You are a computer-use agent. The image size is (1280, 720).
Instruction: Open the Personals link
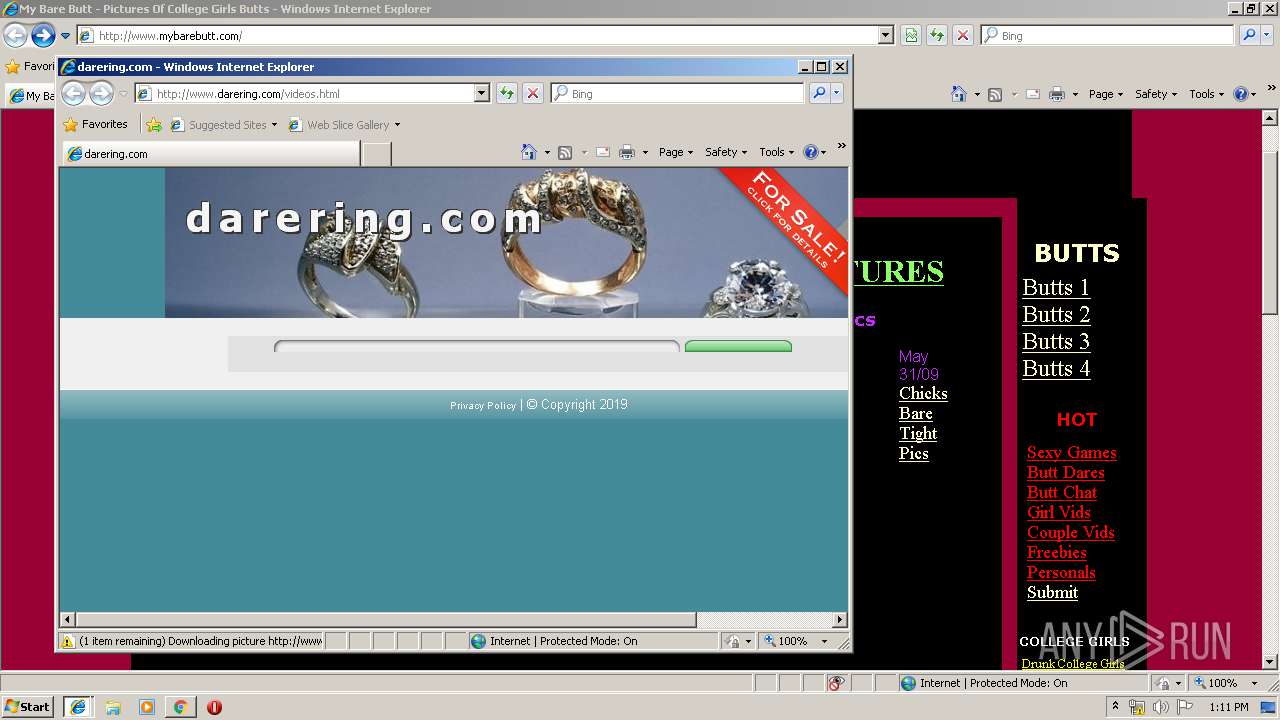coord(1061,573)
